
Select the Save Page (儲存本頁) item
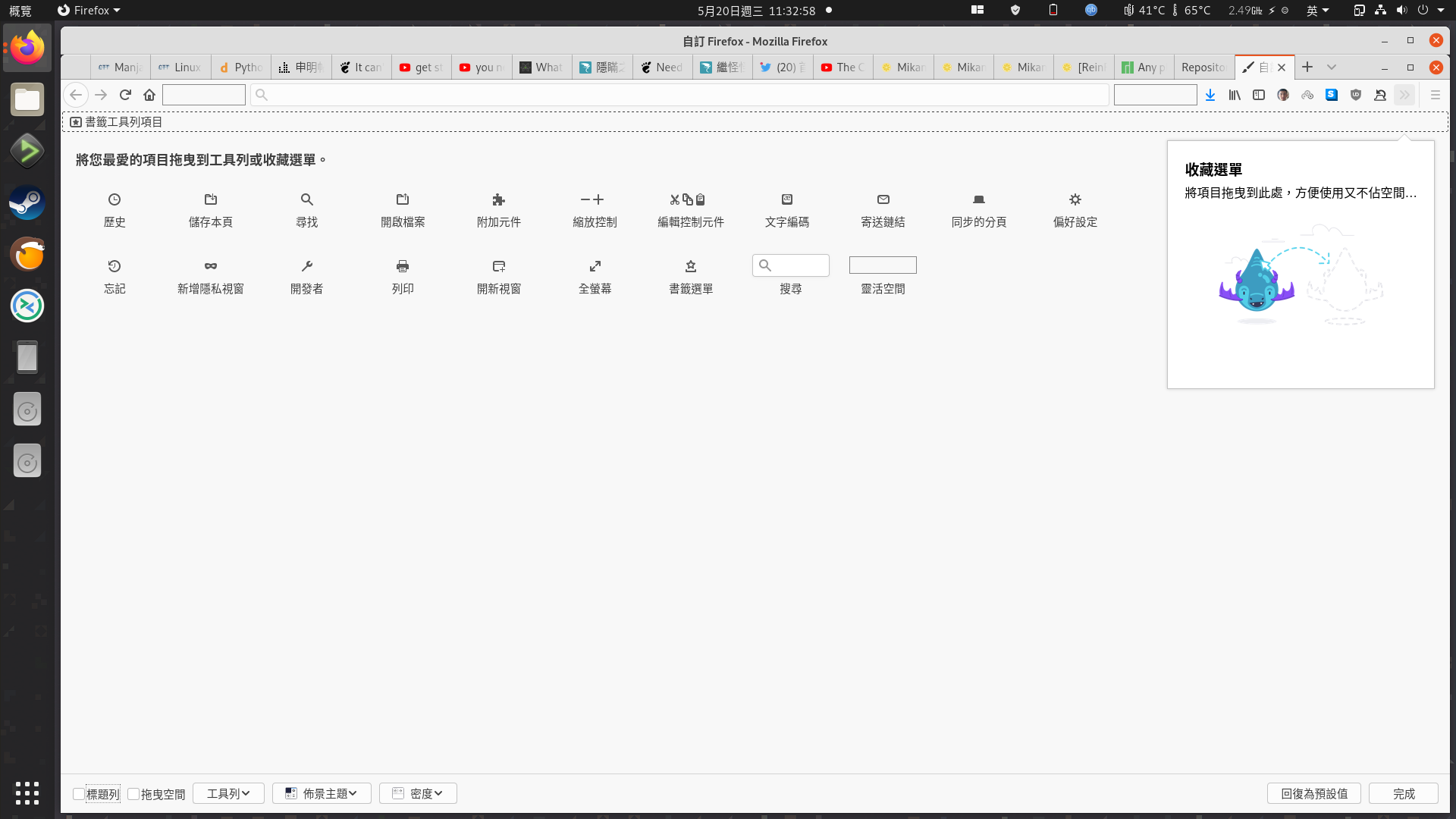click(x=211, y=210)
